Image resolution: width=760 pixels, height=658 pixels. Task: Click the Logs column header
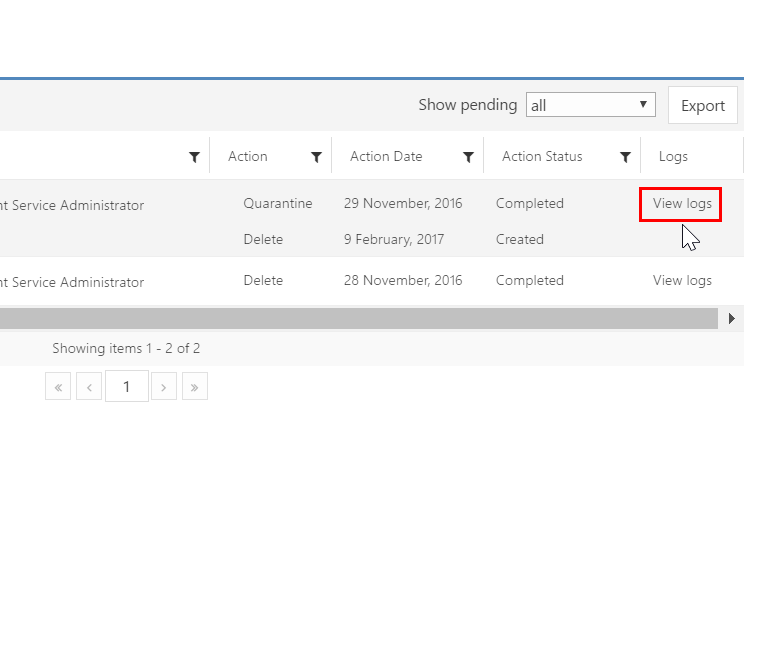tap(673, 157)
